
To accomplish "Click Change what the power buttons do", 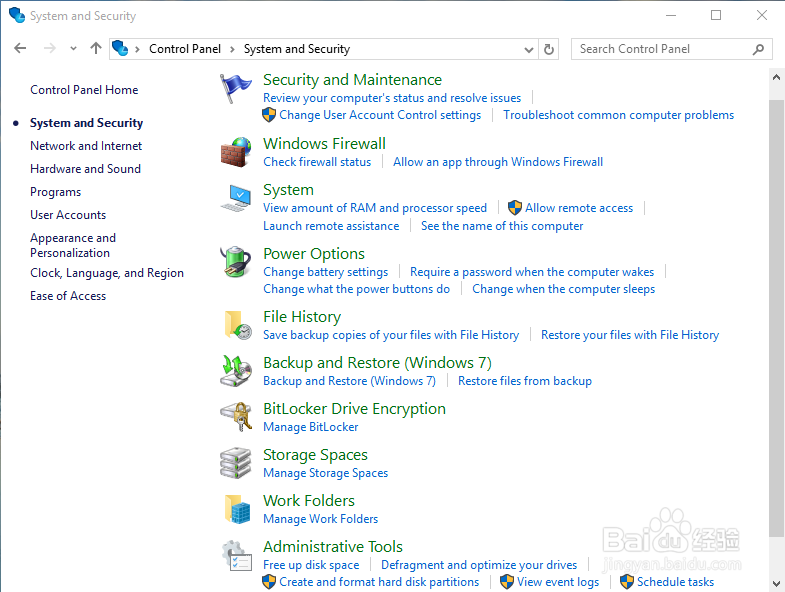I will (x=356, y=289).
